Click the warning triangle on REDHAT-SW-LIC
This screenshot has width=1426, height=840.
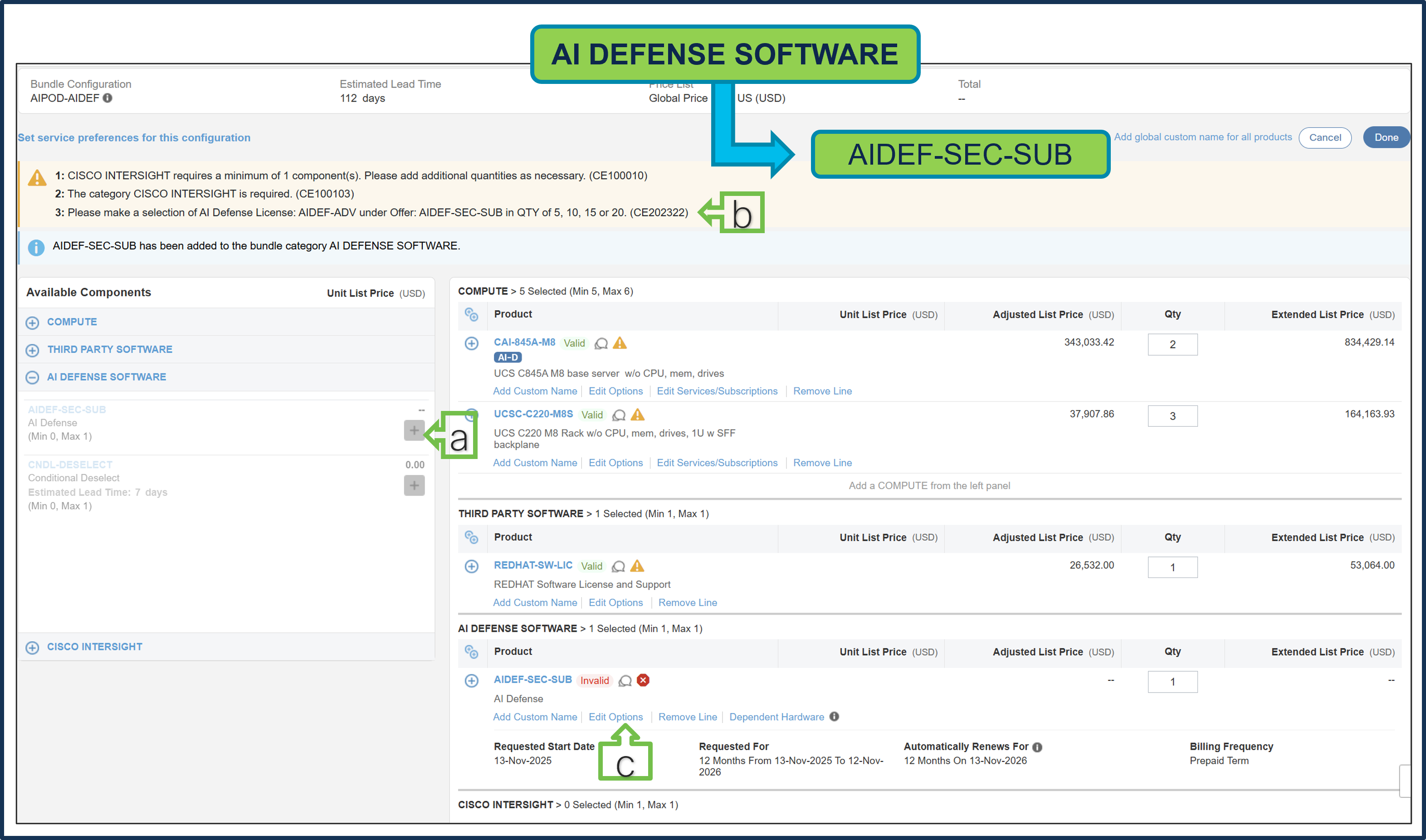638,566
